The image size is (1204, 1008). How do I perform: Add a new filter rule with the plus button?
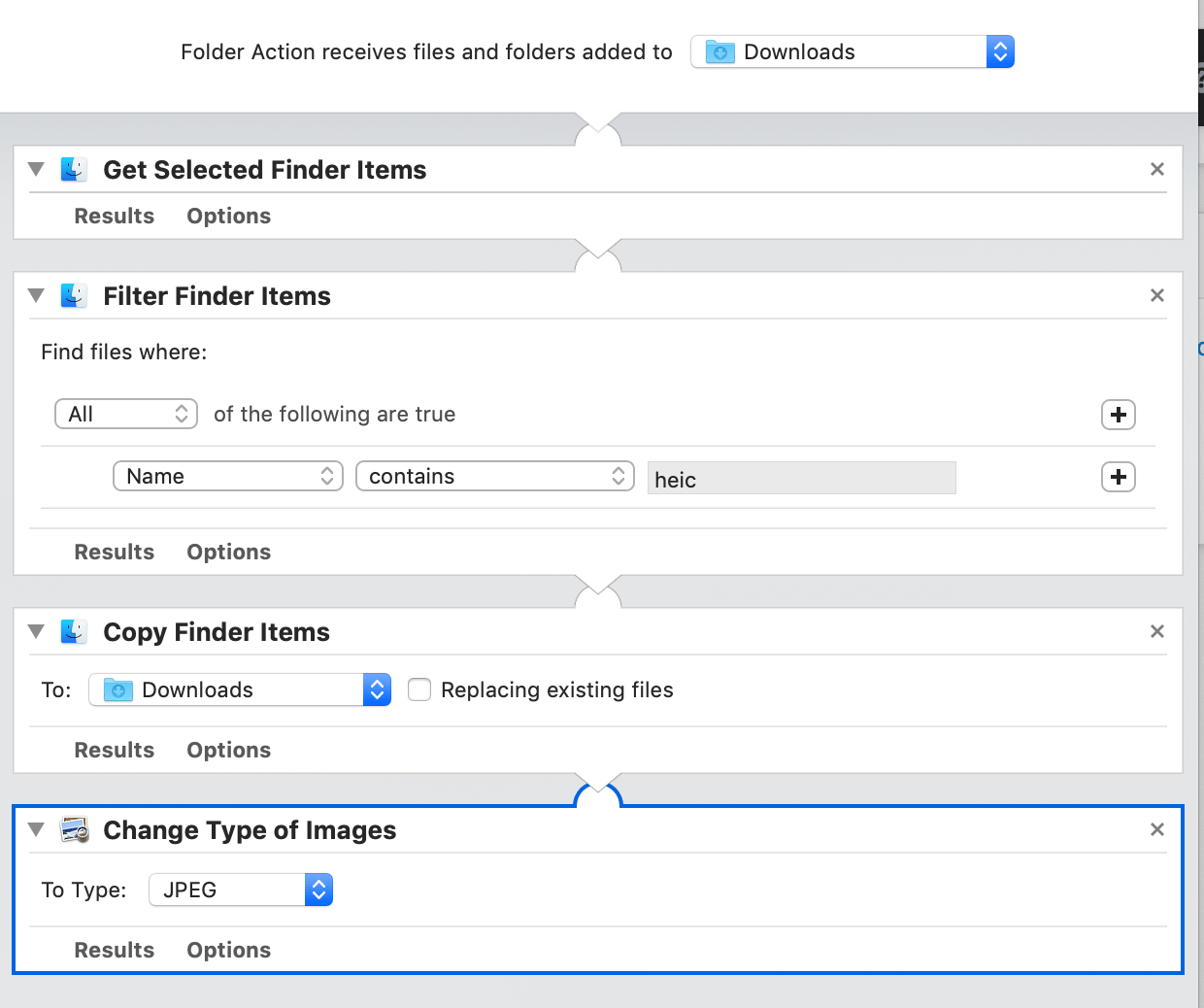tap(1118, 415)
